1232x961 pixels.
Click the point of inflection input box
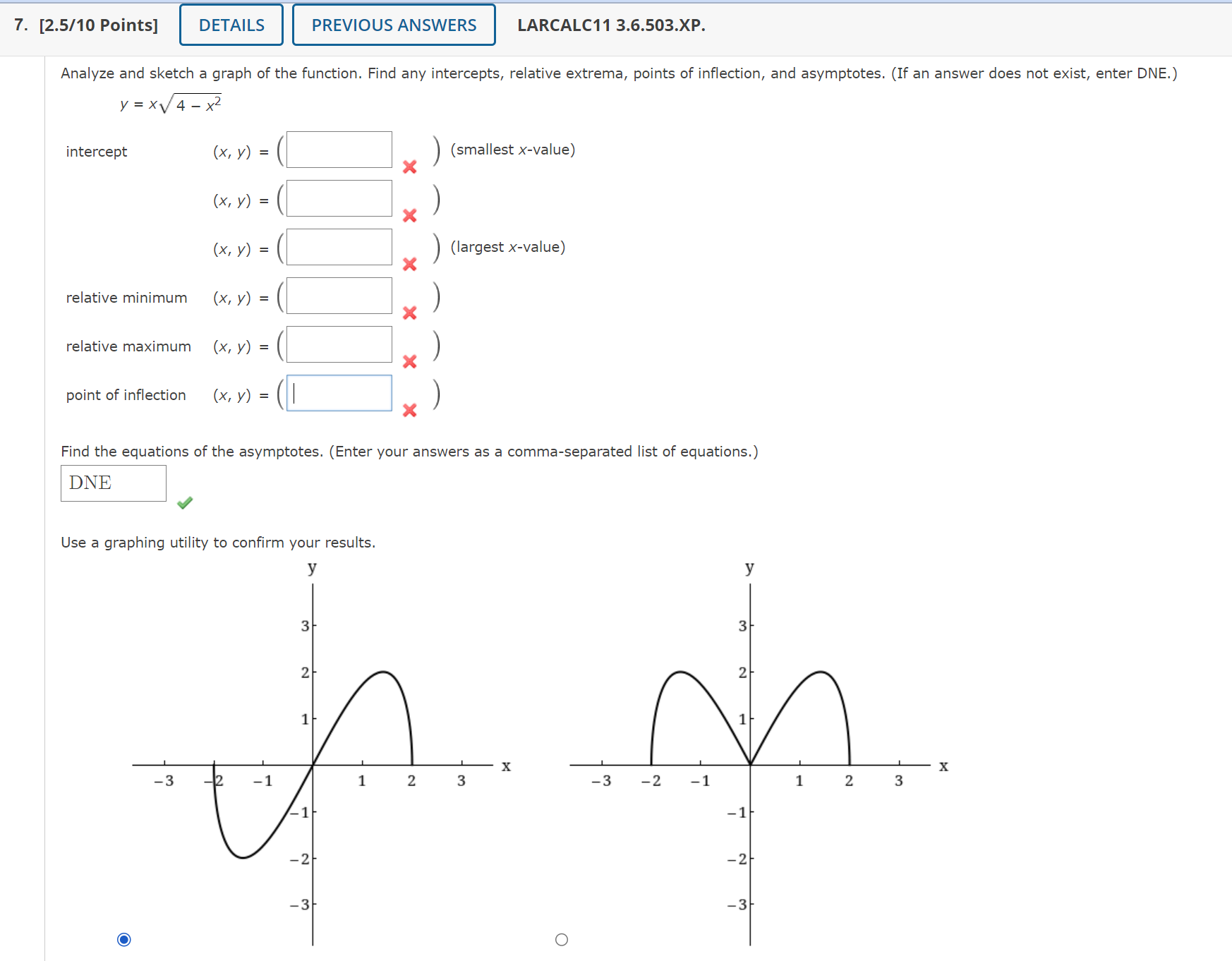click(x=339, y=393)
